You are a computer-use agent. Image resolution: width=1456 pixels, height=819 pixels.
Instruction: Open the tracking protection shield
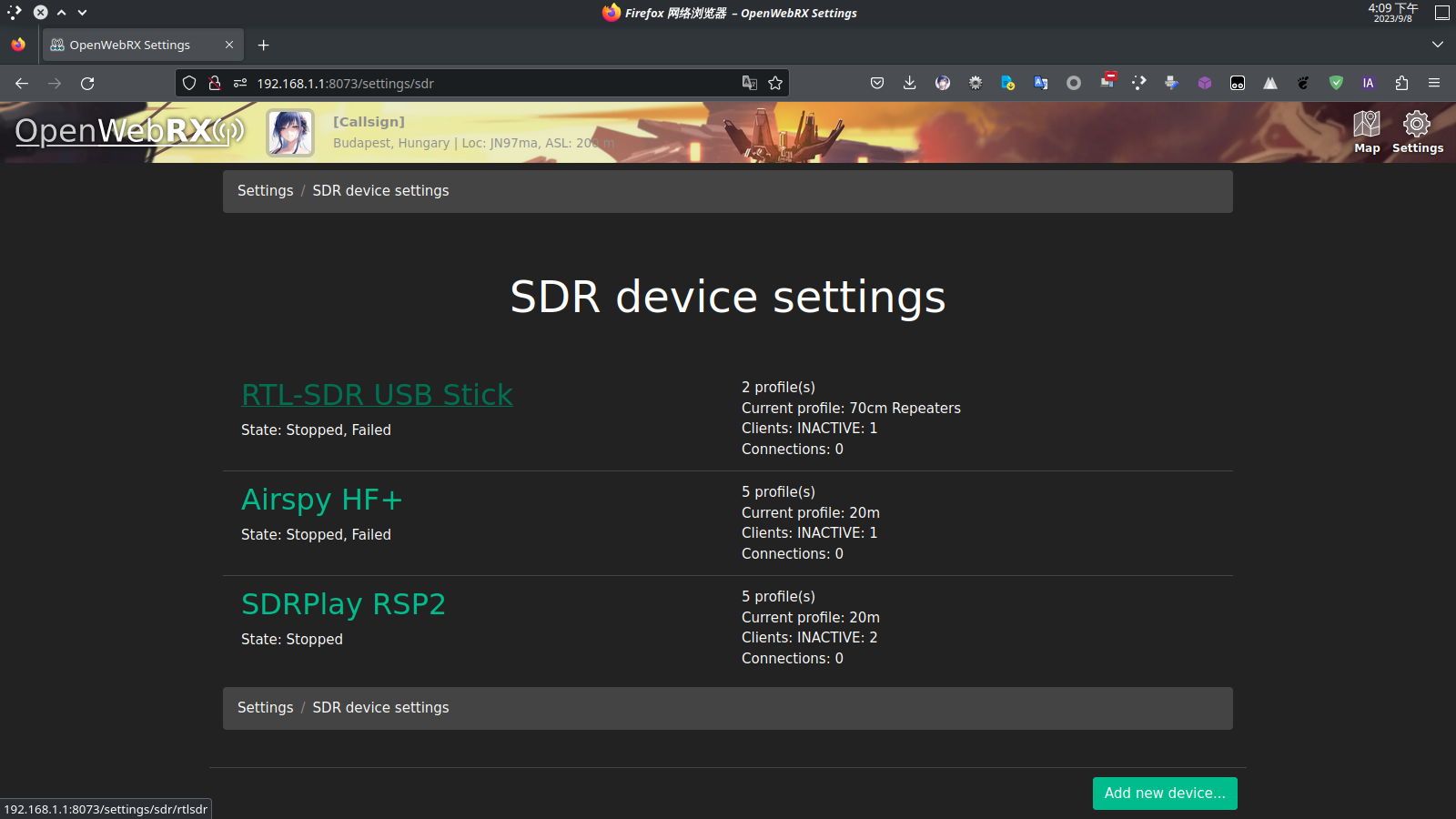tap(188, 83)
